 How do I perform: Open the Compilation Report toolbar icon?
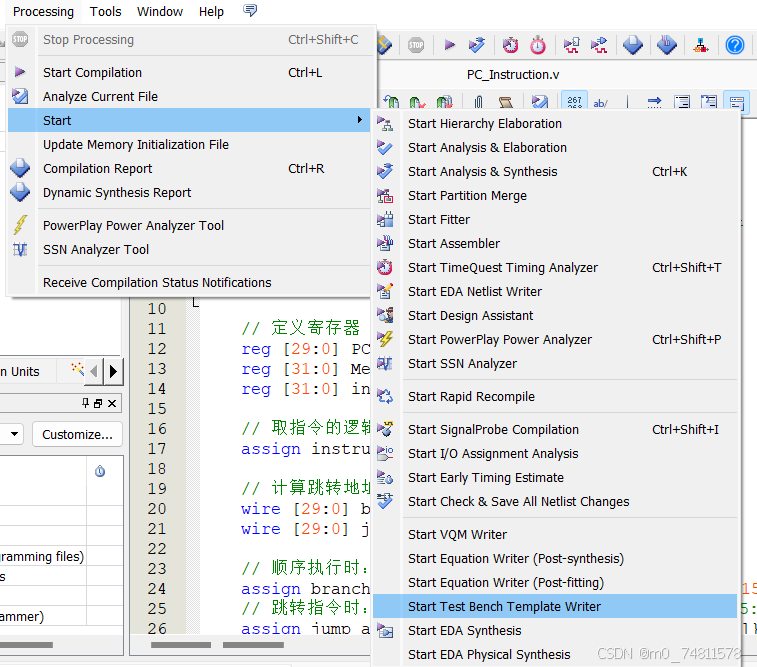[x=633, y=45]
